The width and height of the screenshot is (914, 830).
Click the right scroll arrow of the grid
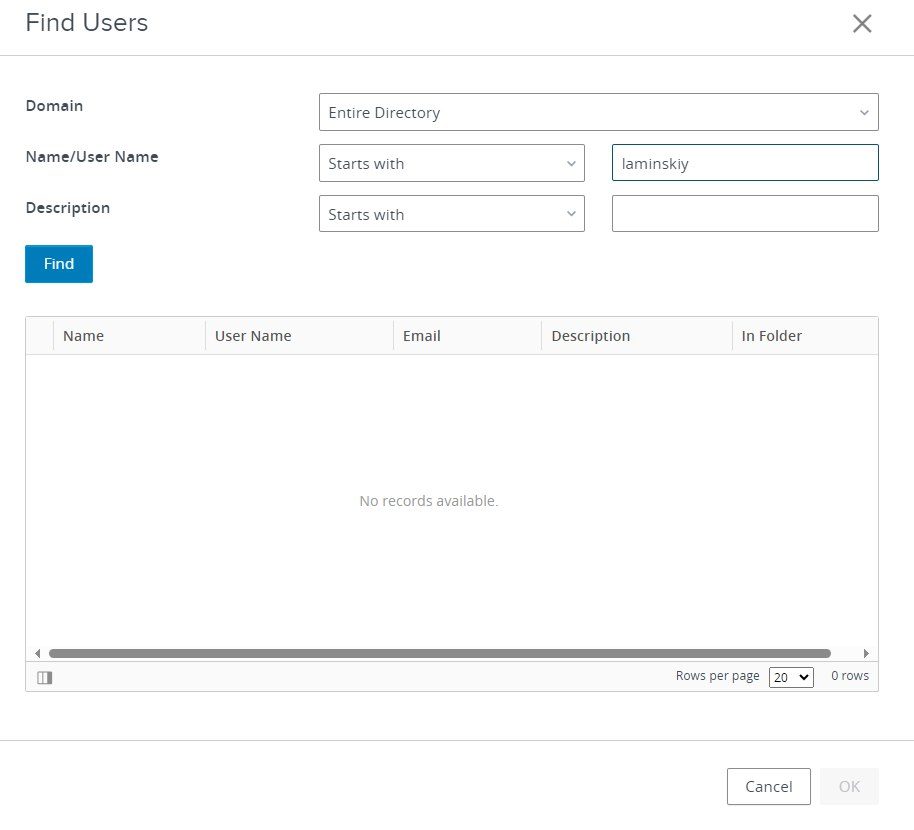[x=866, y=653]
